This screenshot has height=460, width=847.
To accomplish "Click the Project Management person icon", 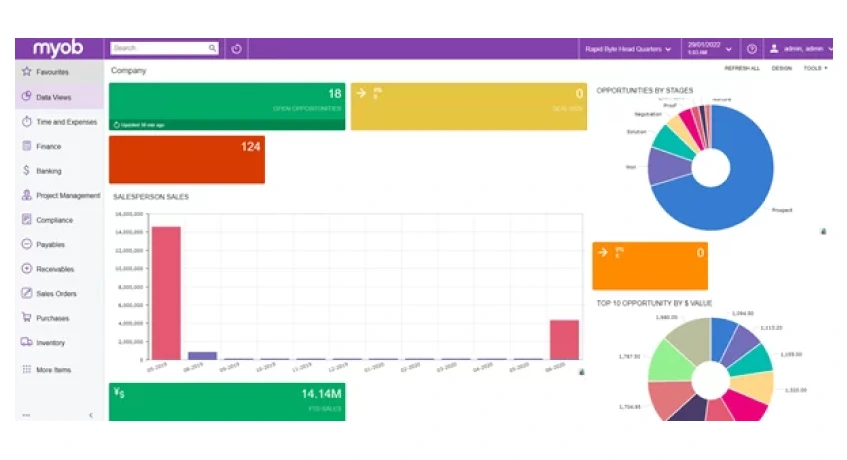I will coord(26,195).
